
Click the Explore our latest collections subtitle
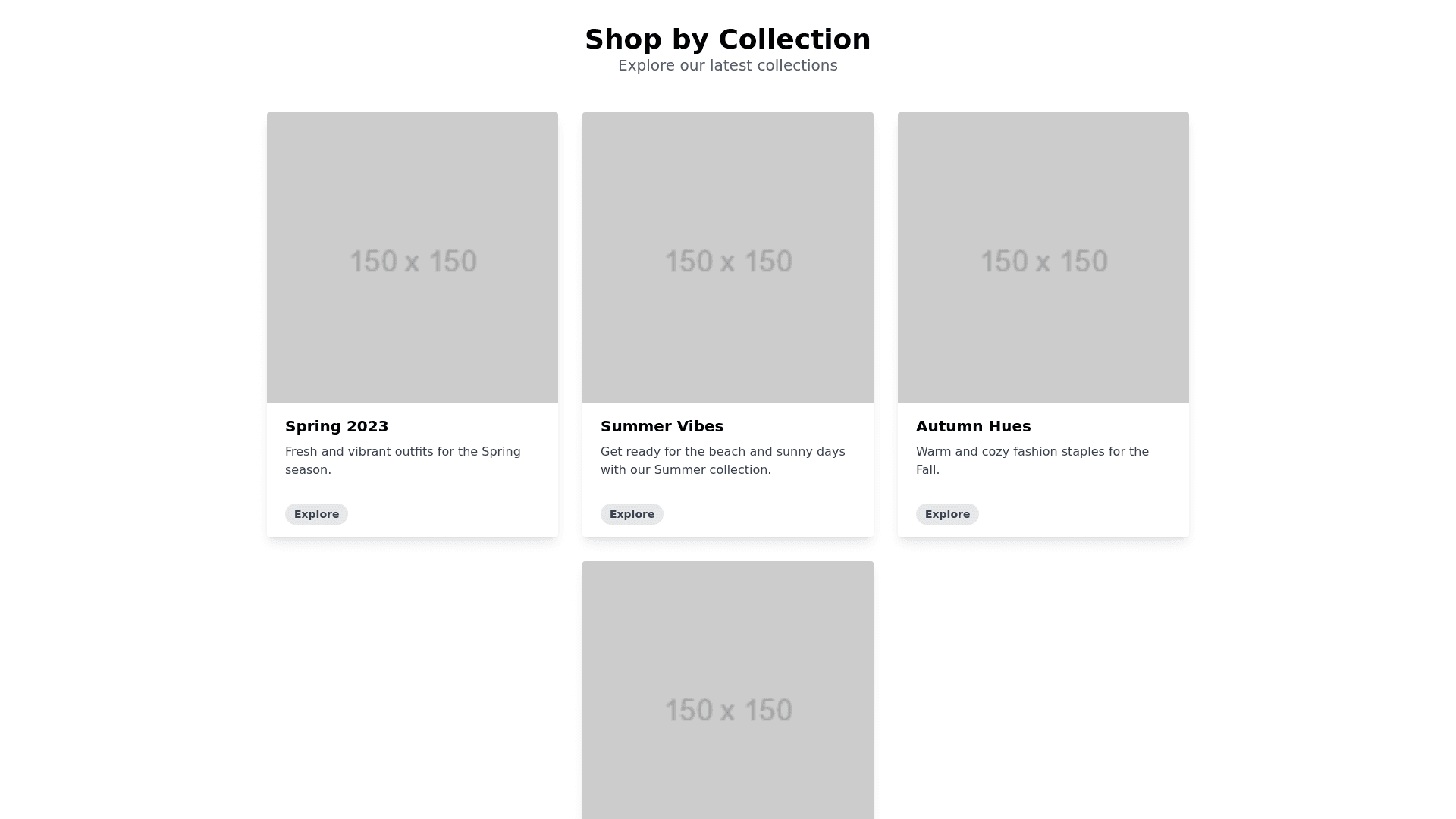click(x=728, y=65)
